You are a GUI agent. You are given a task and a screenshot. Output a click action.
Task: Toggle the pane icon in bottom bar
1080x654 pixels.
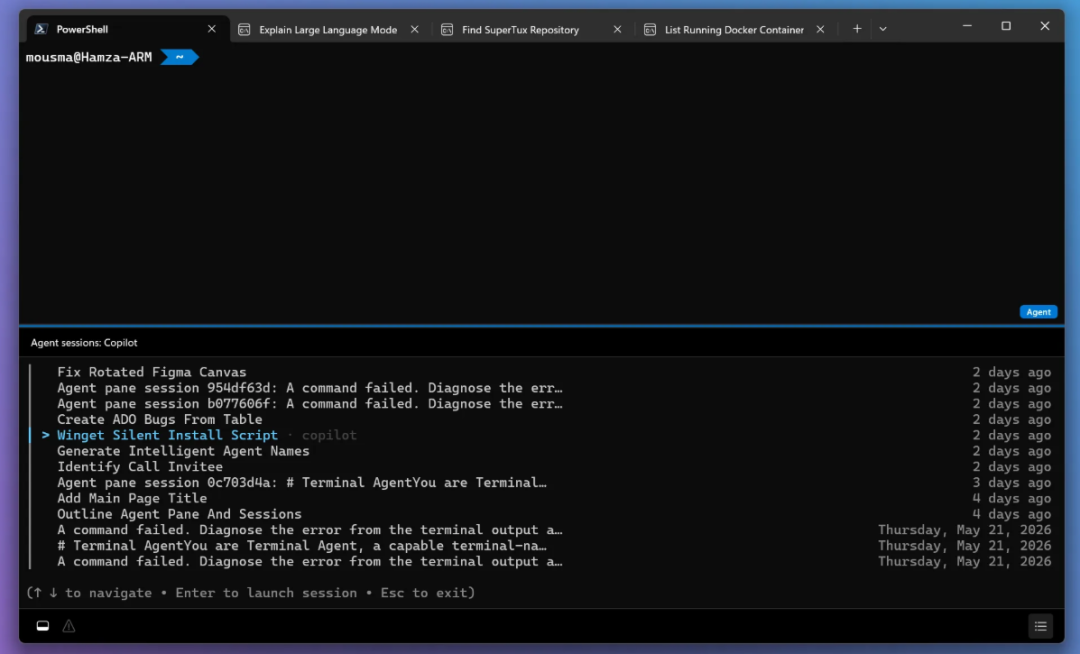coord(43,626)
